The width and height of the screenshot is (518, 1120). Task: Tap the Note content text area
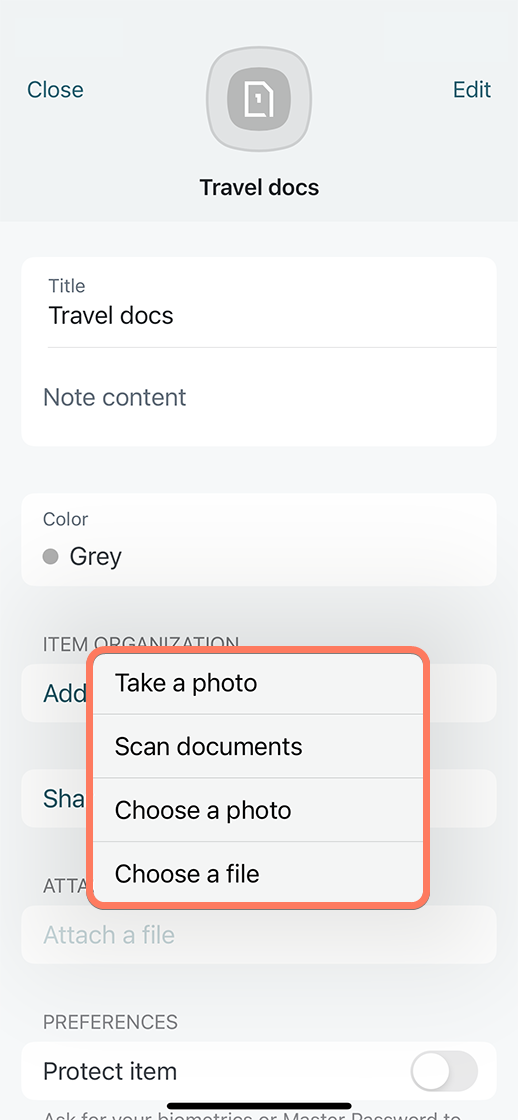coord(259,397)
